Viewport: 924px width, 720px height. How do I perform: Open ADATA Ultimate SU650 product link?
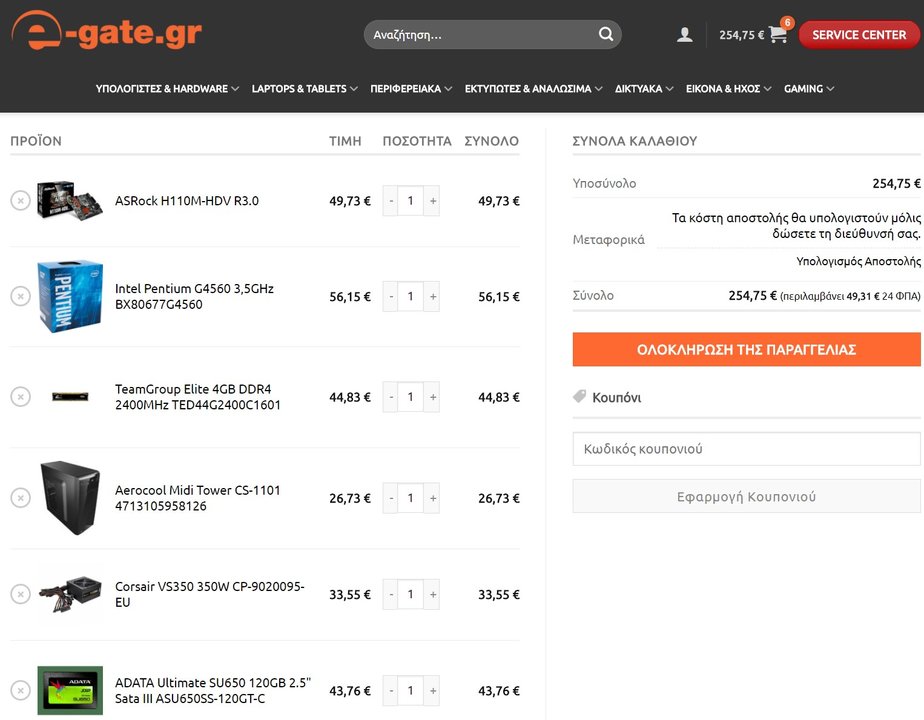pyautogui.click(x=213, y=691)
